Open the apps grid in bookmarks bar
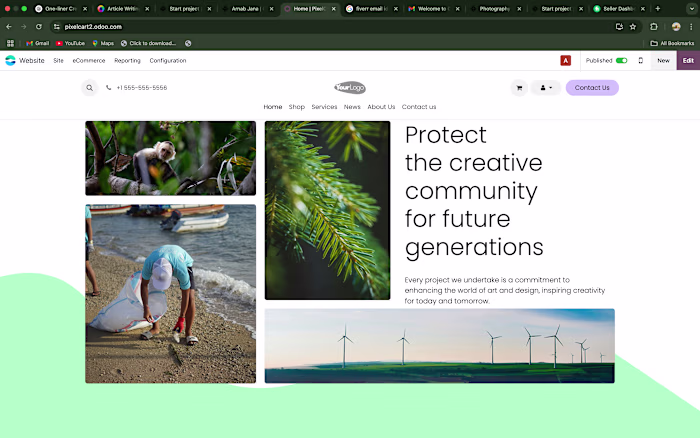Image resolution: width=700 pixels, height=438 pixels. coord(10,43)
